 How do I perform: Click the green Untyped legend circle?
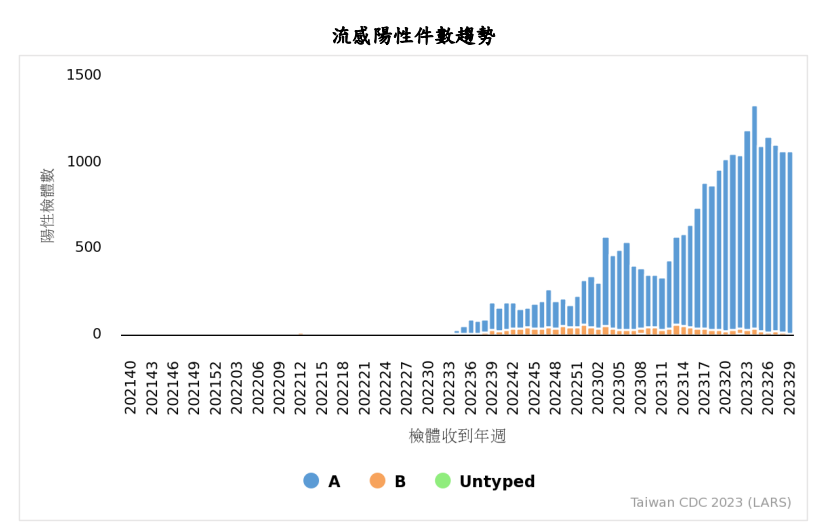click(443, 481)
